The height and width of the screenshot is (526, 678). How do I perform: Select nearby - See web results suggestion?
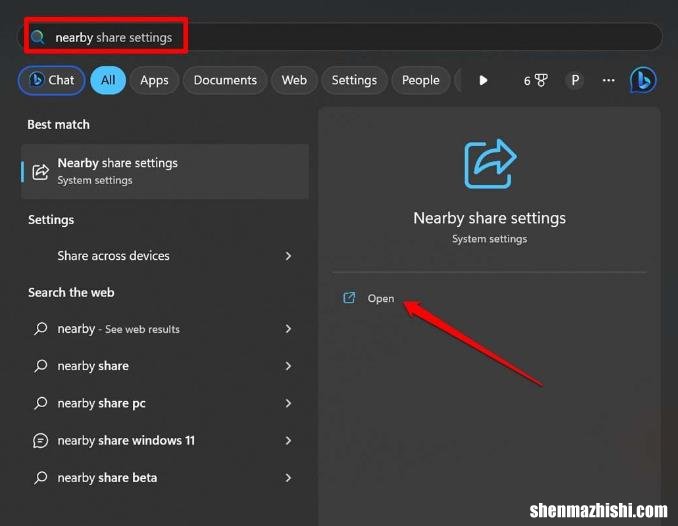pyautogui.click(x=165, y=329)
